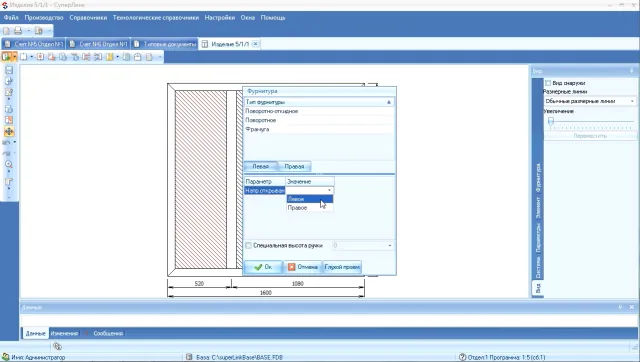
Task: Sort list by Тип фурнитуры header
Action: click(319, 102)
